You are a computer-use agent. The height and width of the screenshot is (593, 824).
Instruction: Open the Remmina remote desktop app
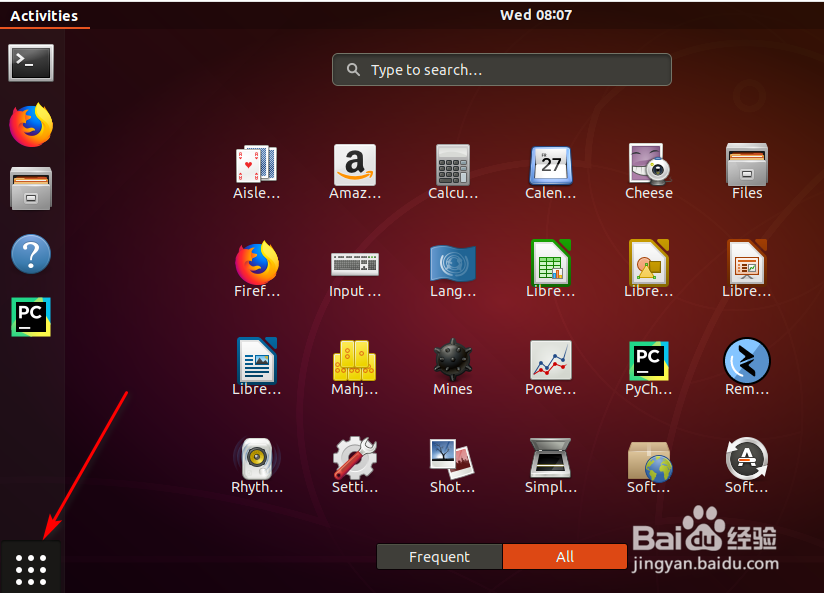pyautogui.click(x=747, y=366)
